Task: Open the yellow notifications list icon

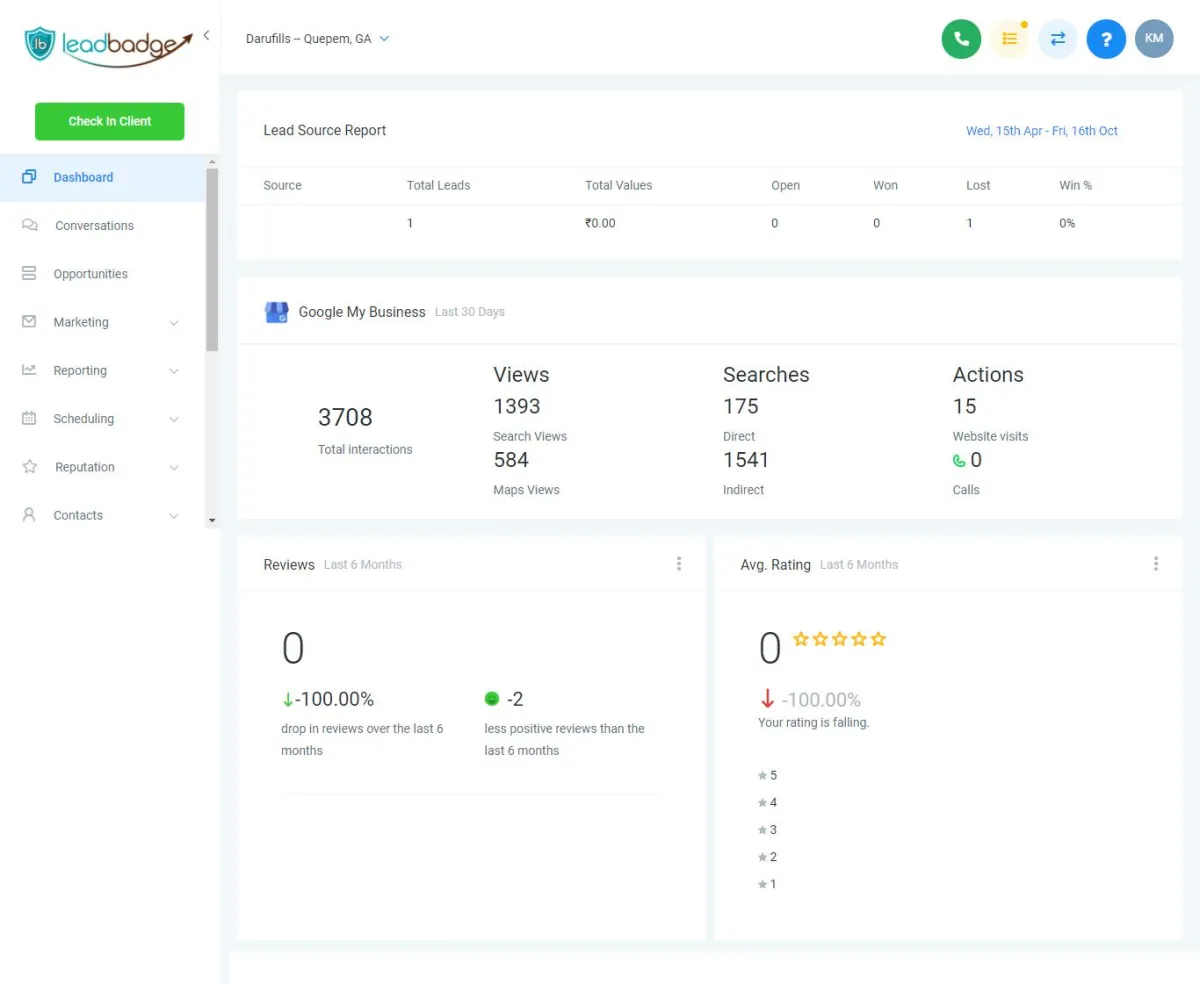Action: [x=1010, y=39]
